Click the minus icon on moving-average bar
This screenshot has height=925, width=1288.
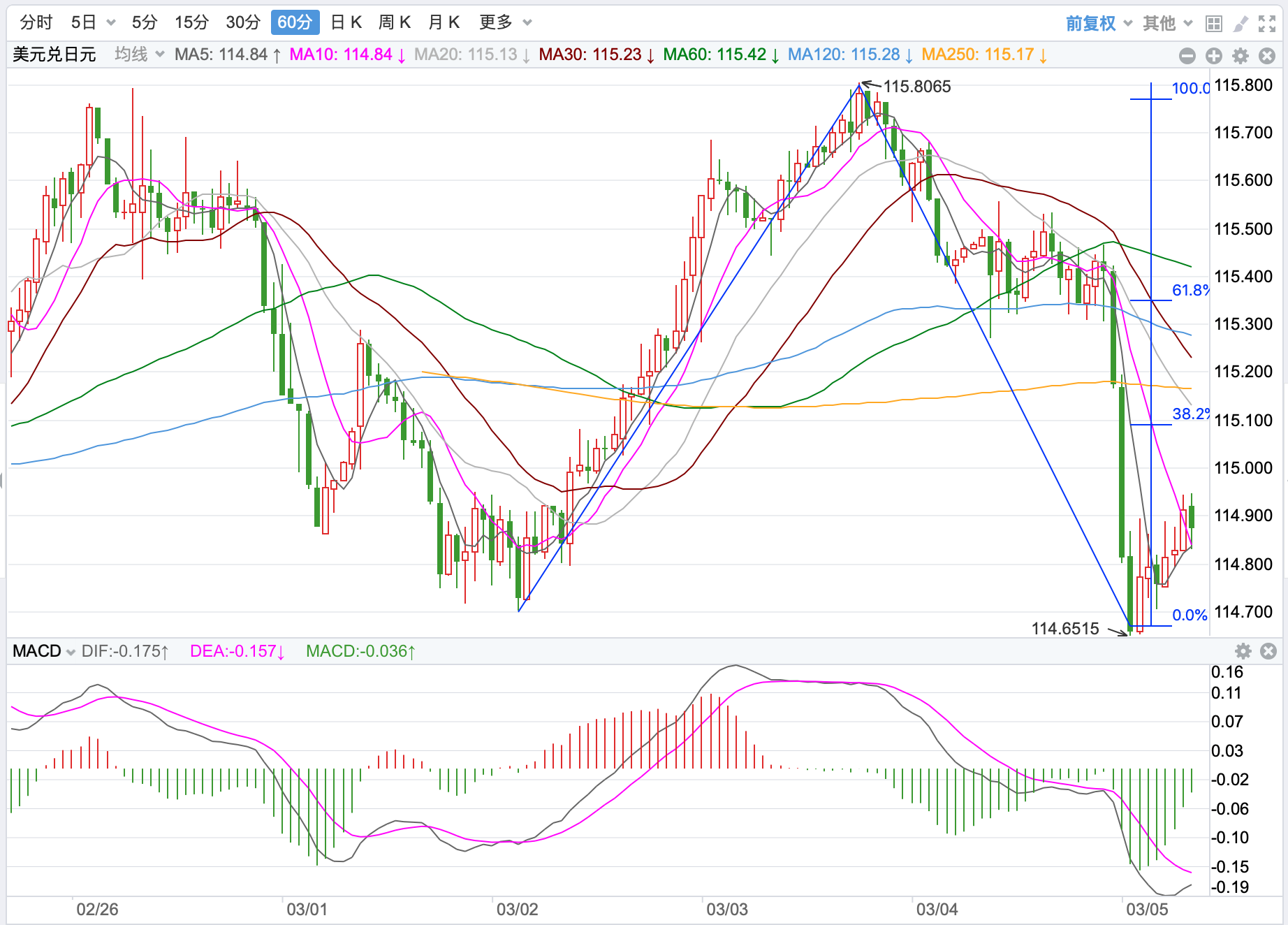(x=1187, y=56)
